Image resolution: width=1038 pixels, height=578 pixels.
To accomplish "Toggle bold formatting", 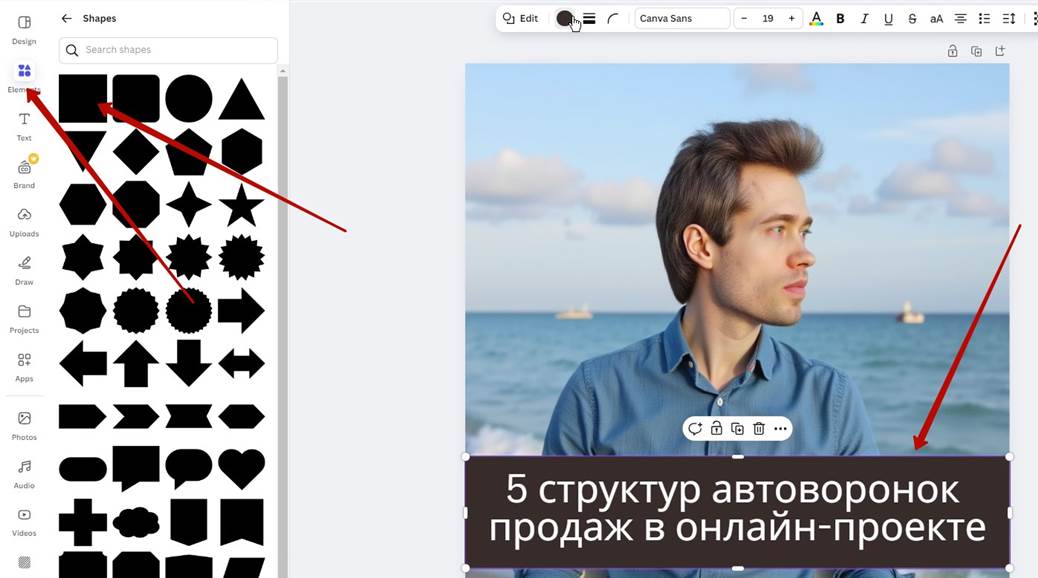I will tap(840, 18).
